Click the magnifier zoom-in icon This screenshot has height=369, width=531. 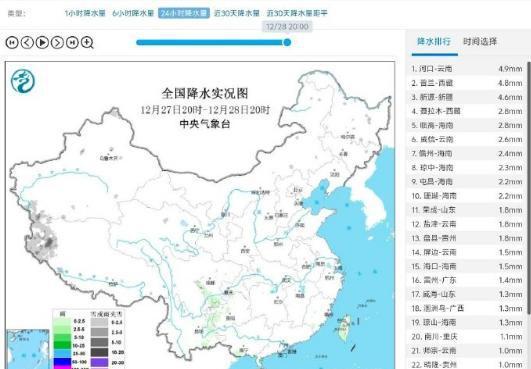[87, 42]
